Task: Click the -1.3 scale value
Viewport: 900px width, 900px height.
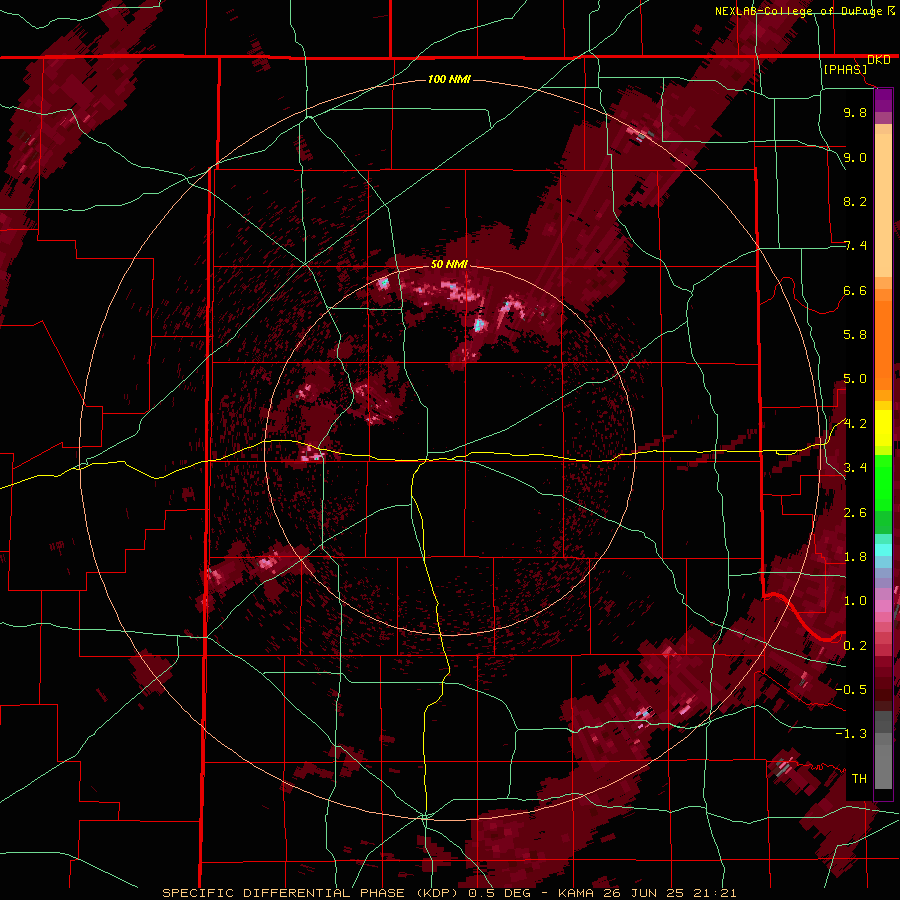Action: point(851,734)
